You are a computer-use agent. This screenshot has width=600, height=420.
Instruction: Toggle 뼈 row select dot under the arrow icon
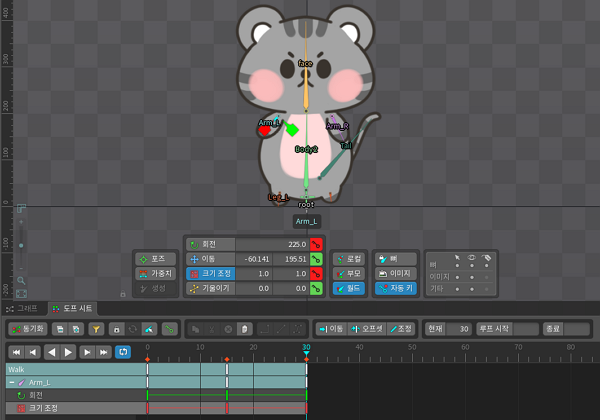coord(457,265)
